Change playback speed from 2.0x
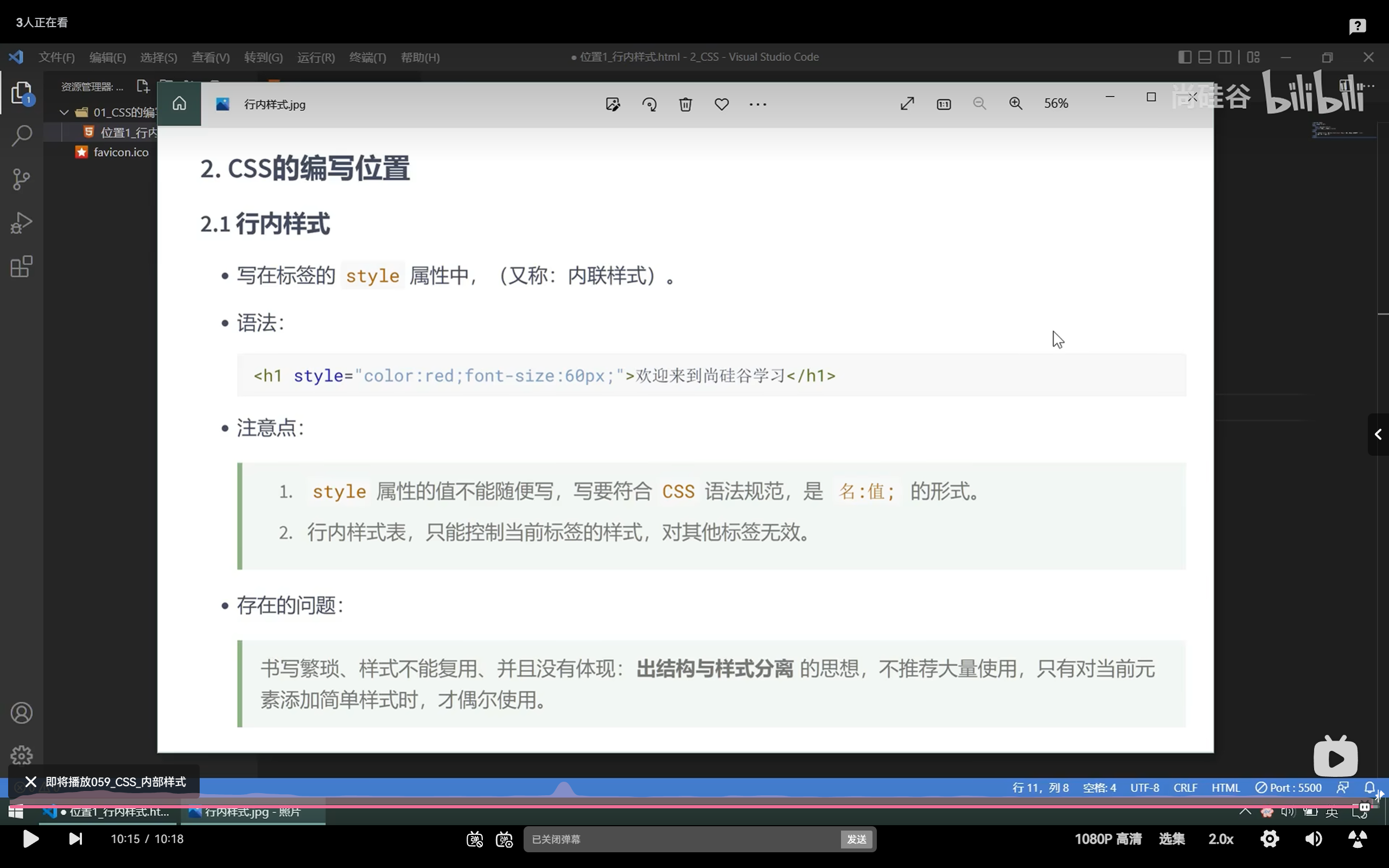The image size is (1389, 868). (x=1221, y=839)
